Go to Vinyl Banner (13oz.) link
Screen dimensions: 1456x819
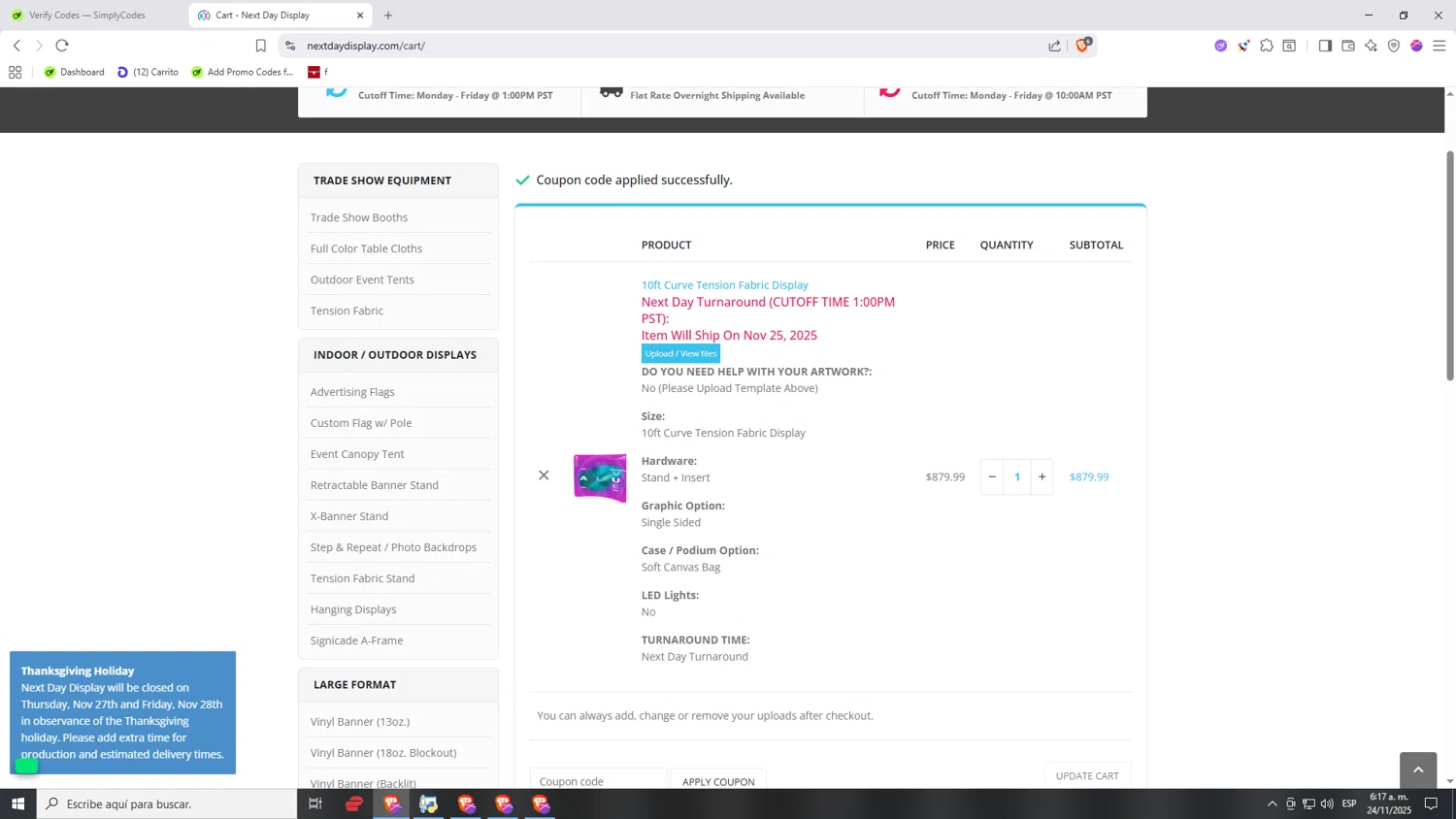[x=360, y=722]
